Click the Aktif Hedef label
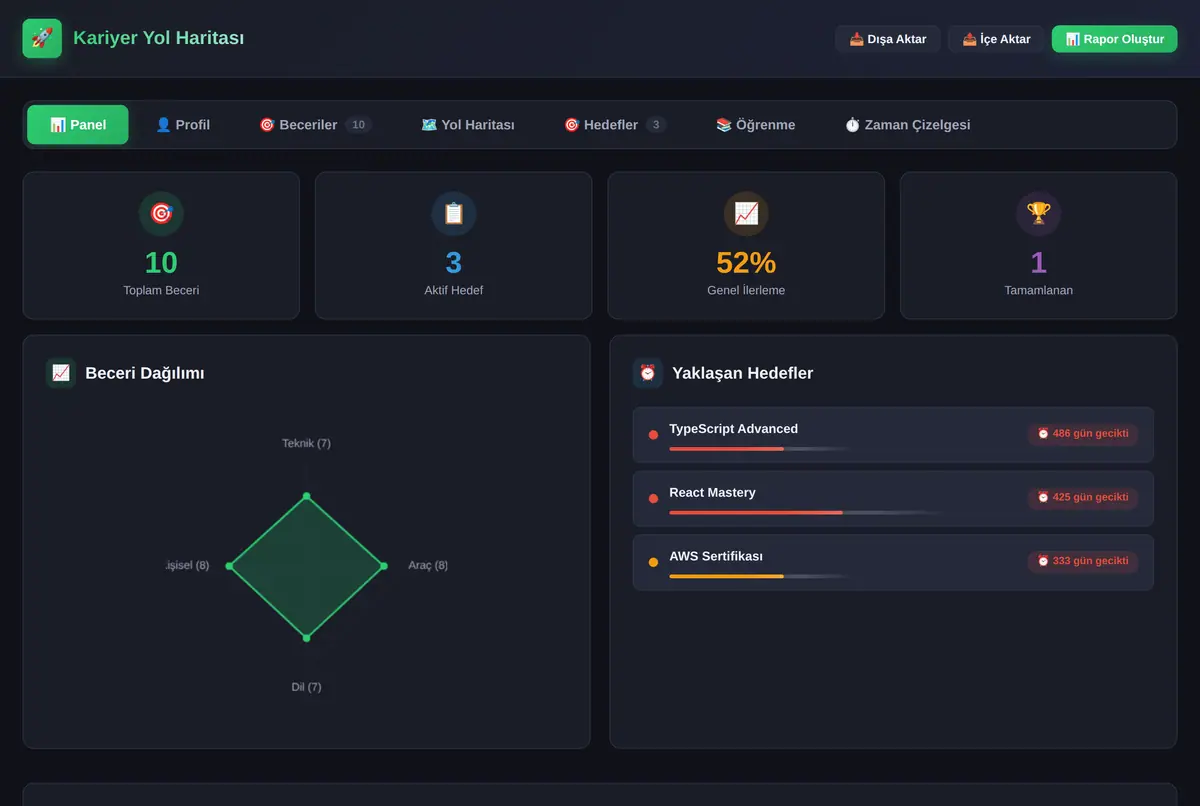 [454, 291]
